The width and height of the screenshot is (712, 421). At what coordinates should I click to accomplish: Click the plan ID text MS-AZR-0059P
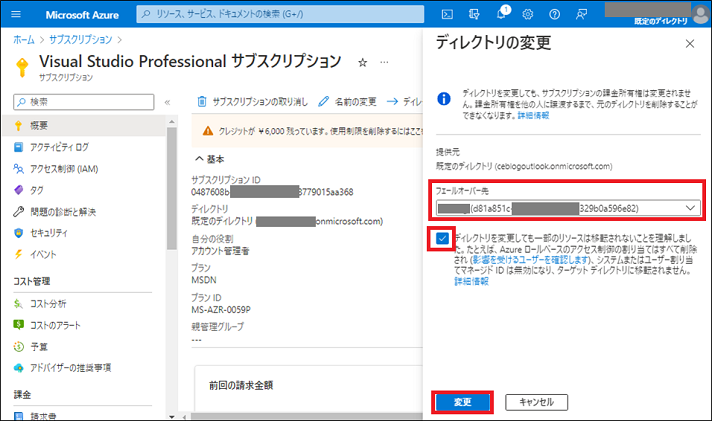(x=221, y=310)
